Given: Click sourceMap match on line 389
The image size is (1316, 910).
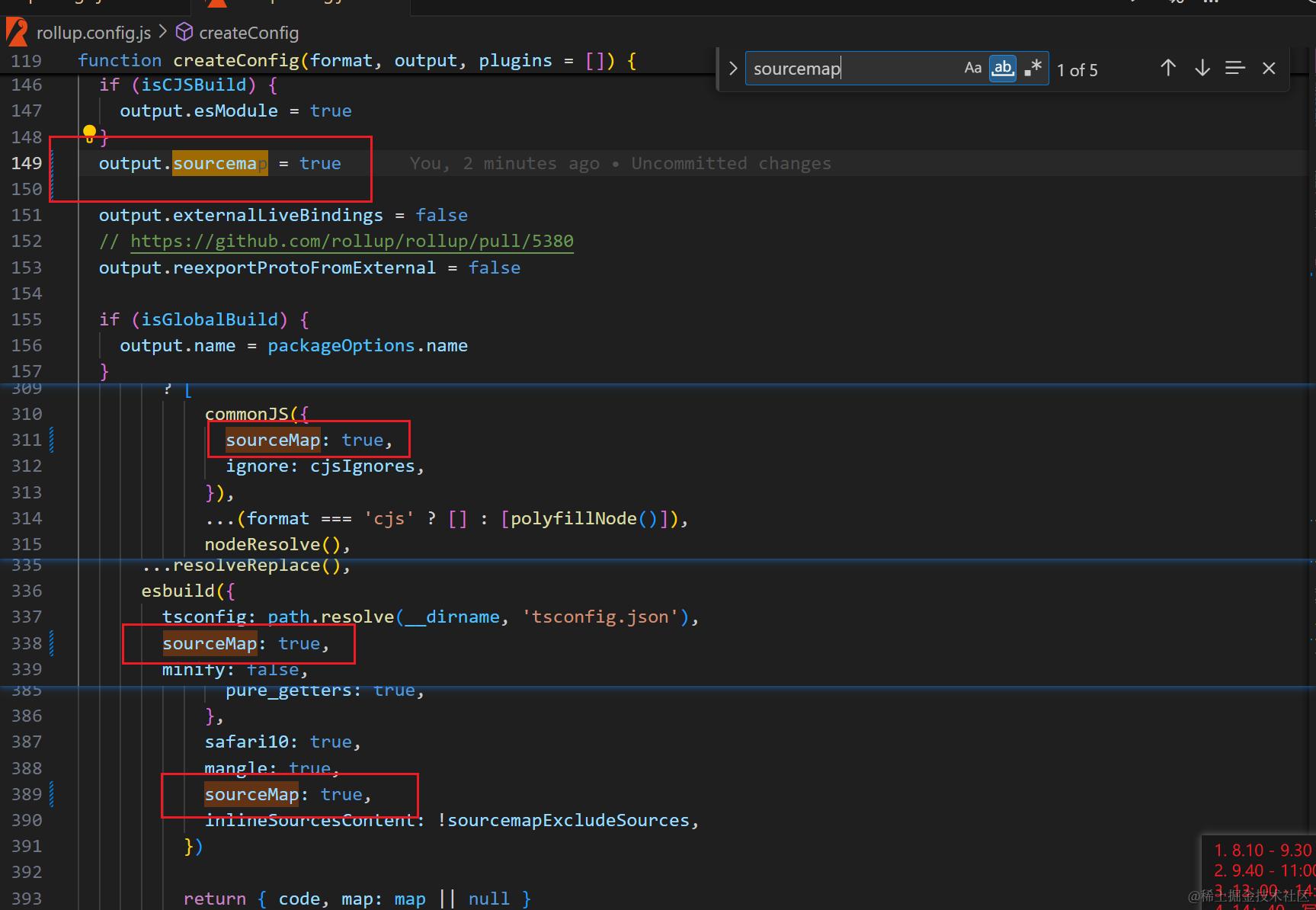Looking at the screenshot, I should [251, 795].
